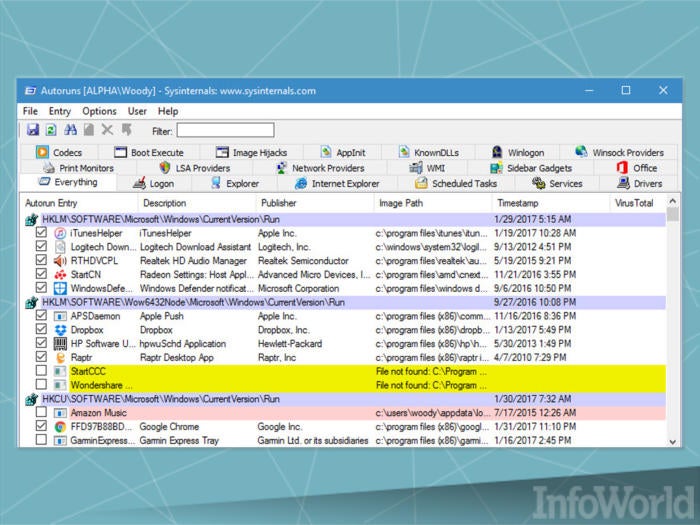
Task: Uncheck the iTunesHelper checkbox
Action: [41, 233]
